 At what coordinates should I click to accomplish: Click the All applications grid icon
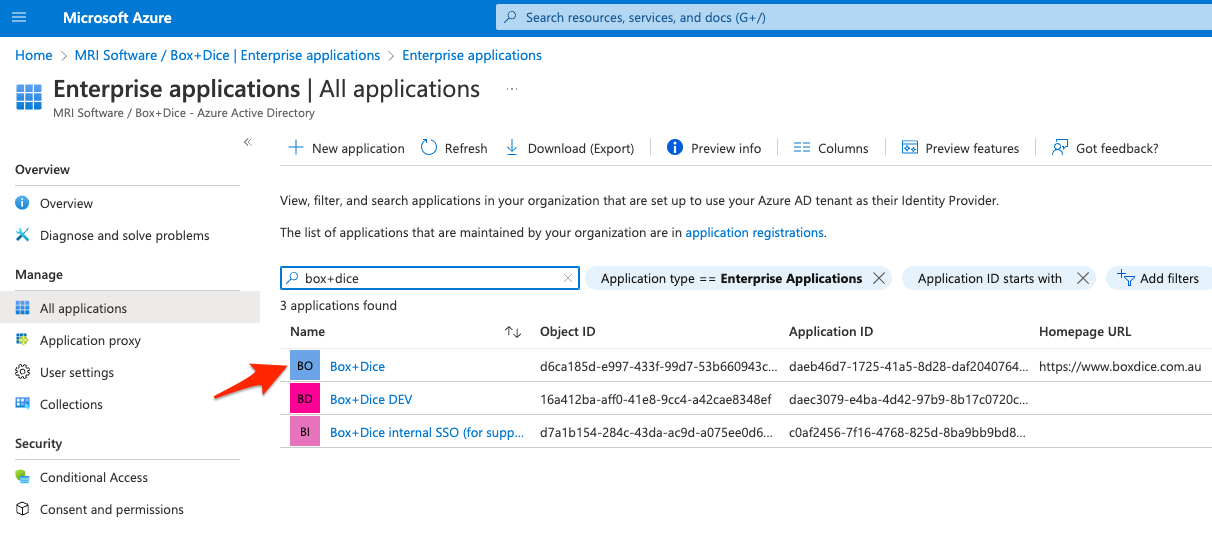pos(22,308)
